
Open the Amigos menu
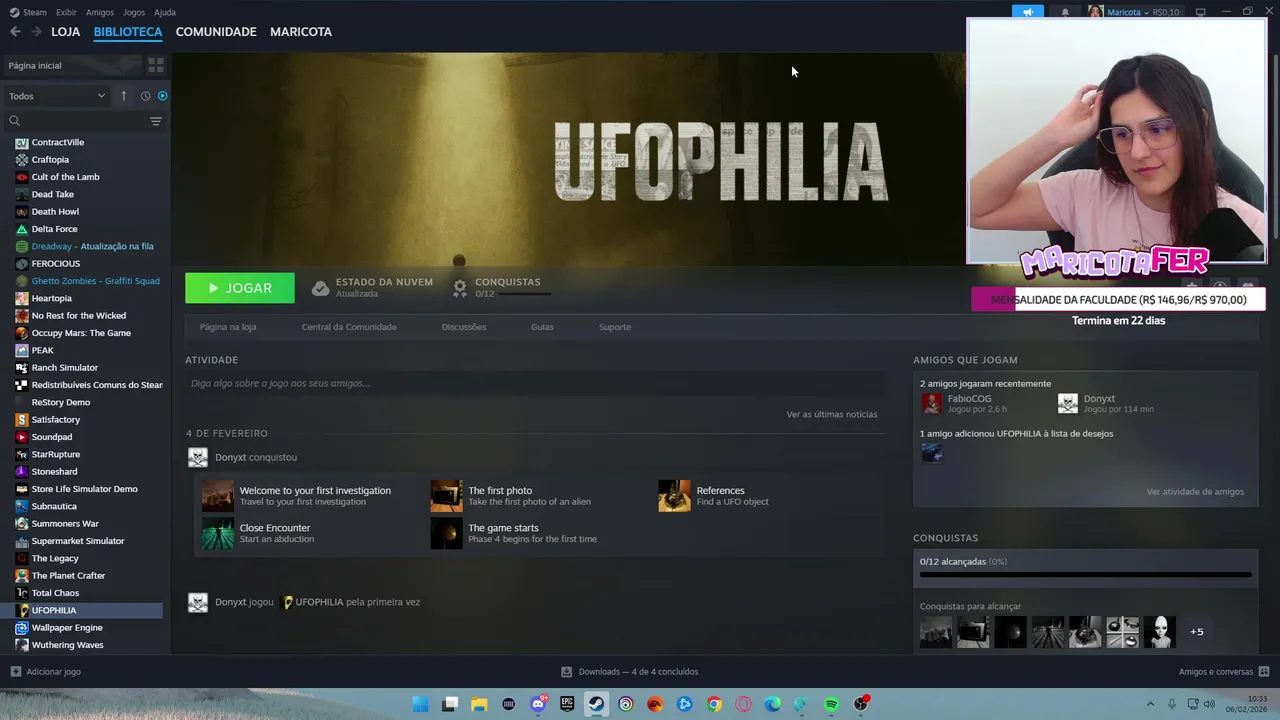tap(100, 12)
